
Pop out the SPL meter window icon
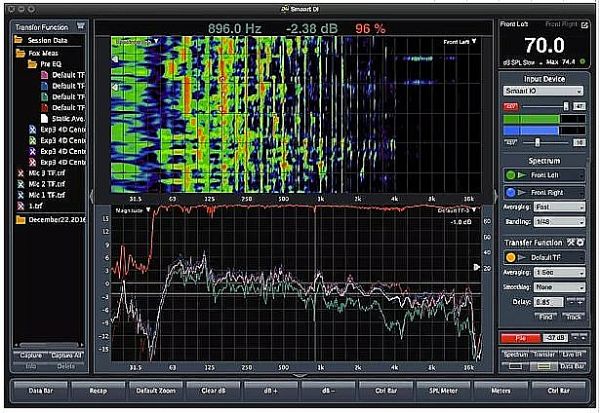[584, 25]
